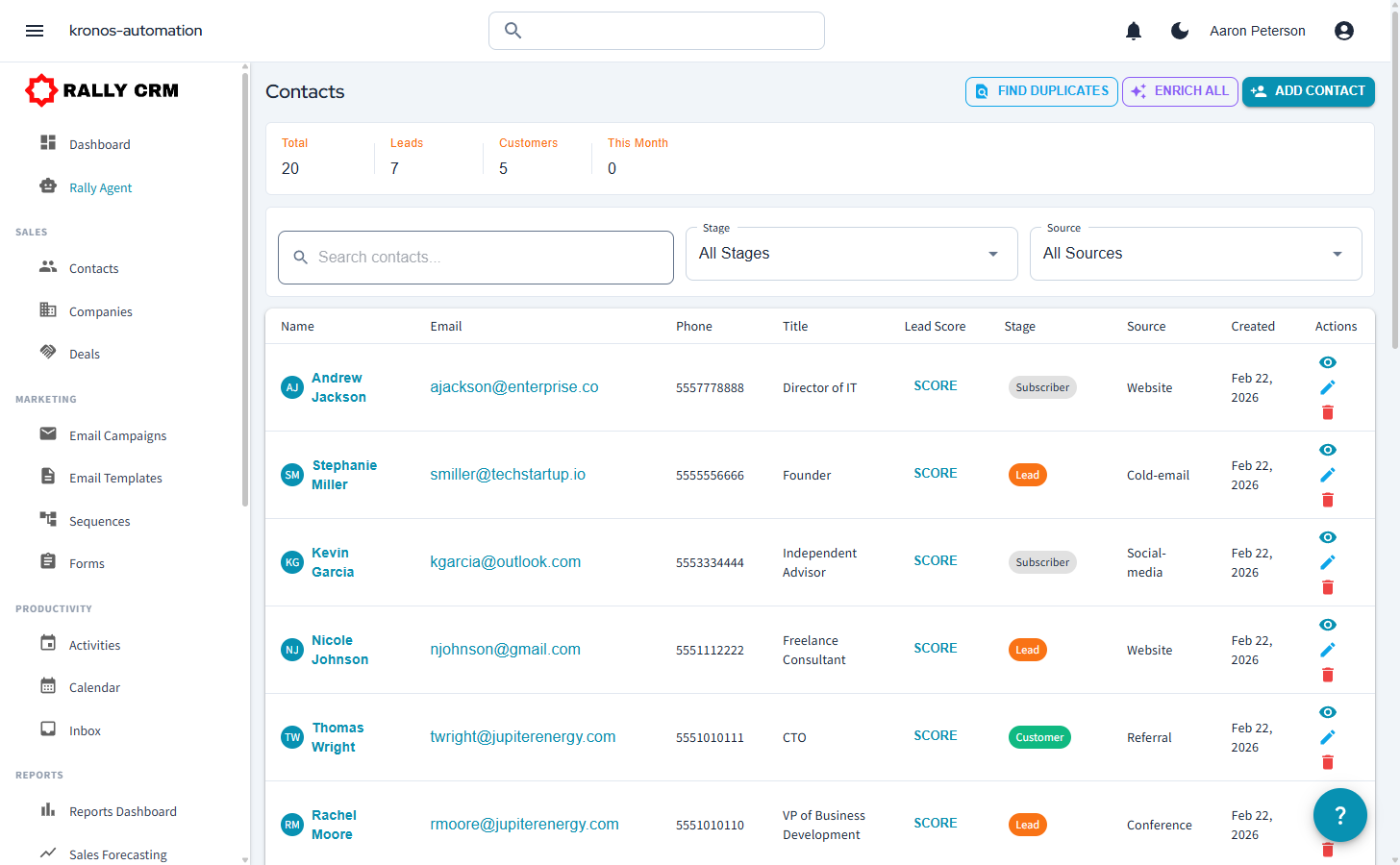
Task: Switch to the Deals section
Action: pos(84,353)
